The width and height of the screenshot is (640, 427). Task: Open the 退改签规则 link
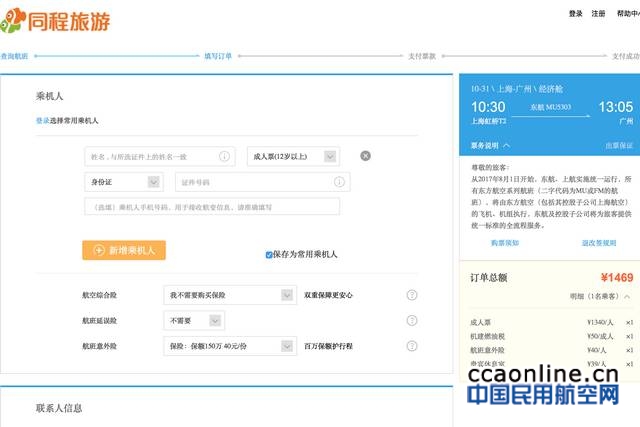pyautogui.click(x=597, y=243)
